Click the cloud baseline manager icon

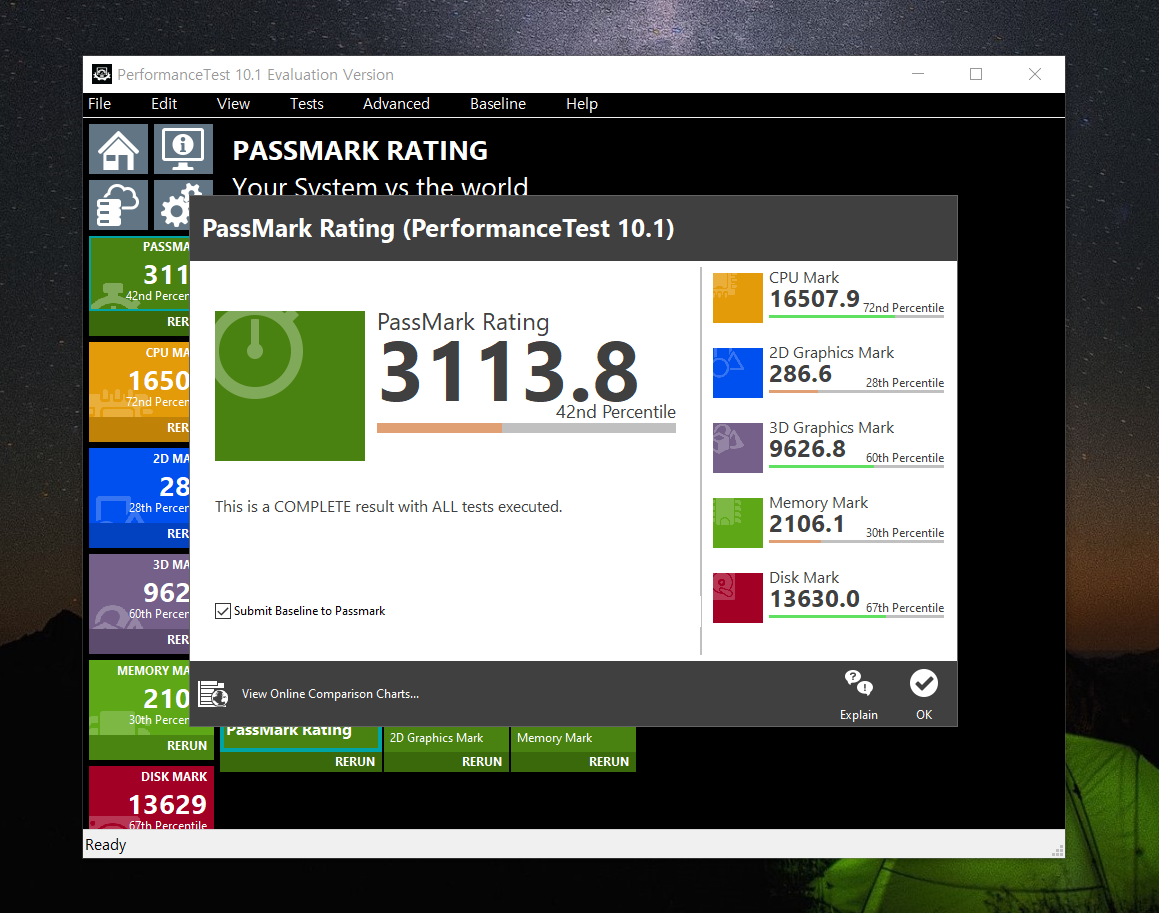[x=118, y=205]
